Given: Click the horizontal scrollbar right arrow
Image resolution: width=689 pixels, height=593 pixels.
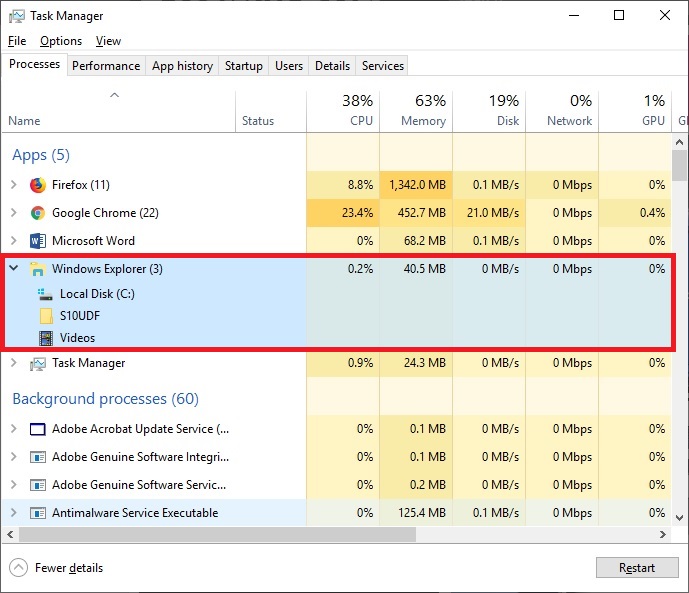Looking at the screenshot, I should [663, 535].
